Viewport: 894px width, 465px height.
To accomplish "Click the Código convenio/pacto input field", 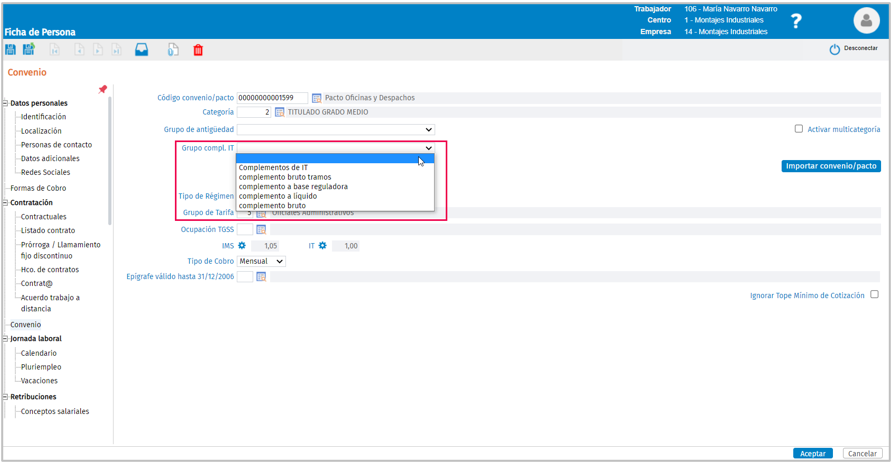I will [x=271, y=98].
